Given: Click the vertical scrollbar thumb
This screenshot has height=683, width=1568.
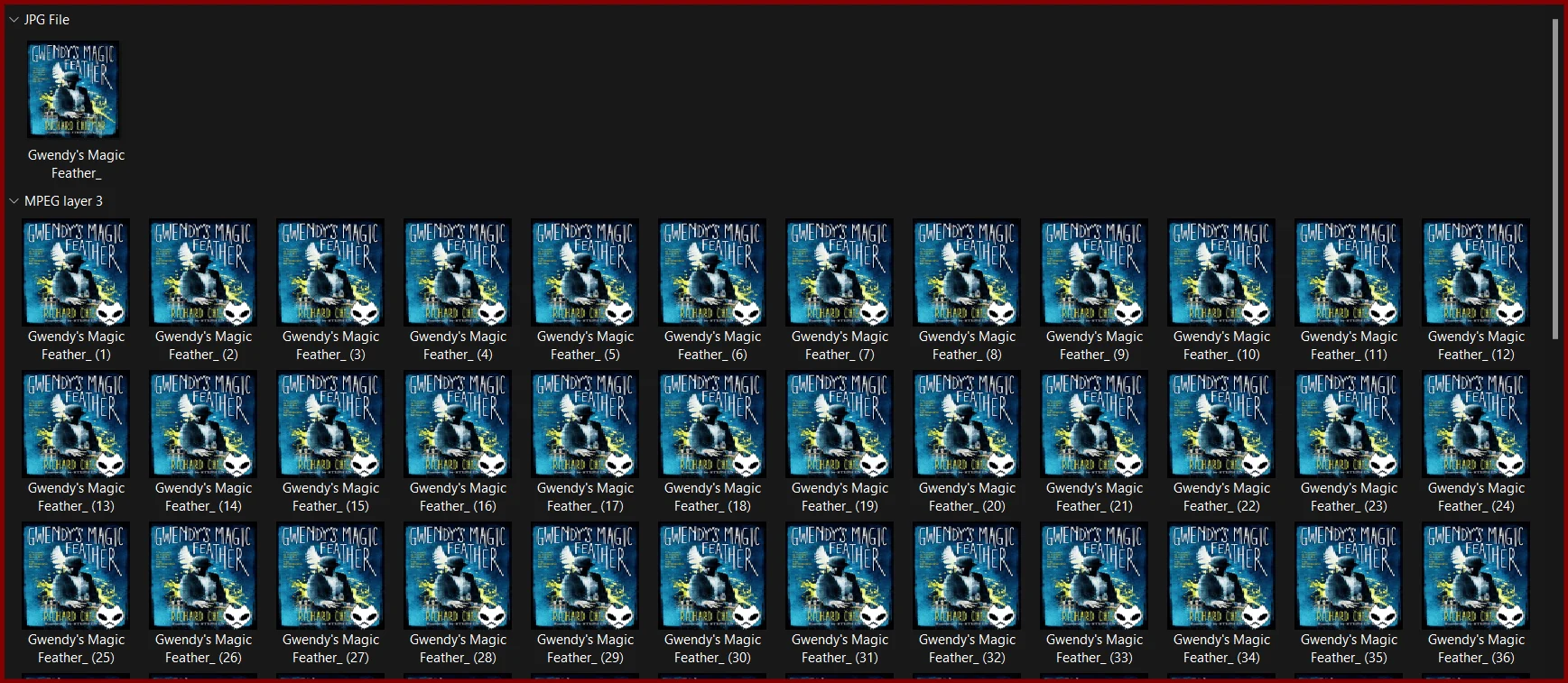Looking at the screenshot, I should [x=1554, y=179].
